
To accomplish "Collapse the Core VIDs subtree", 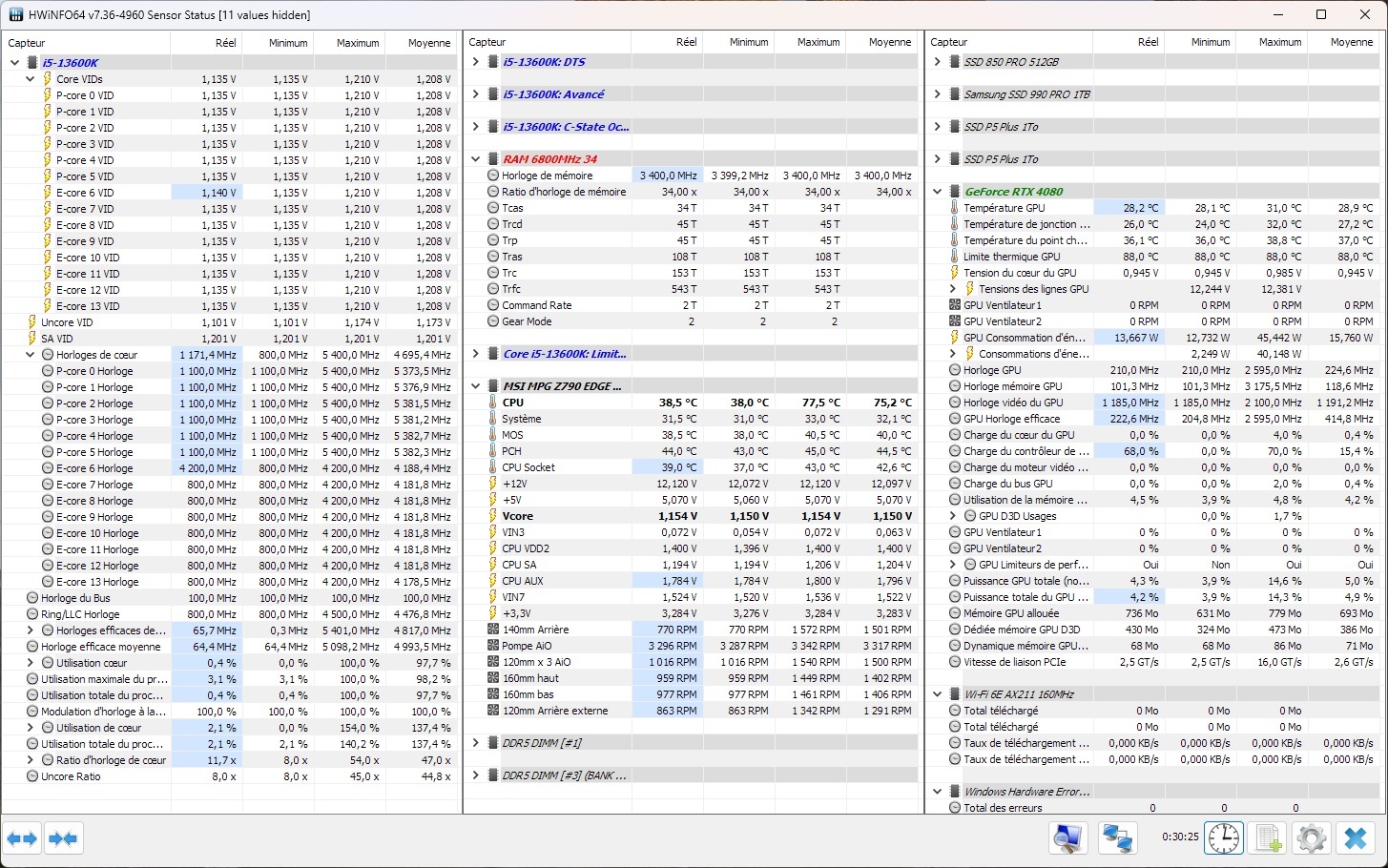I will click(x=31, y=79).
